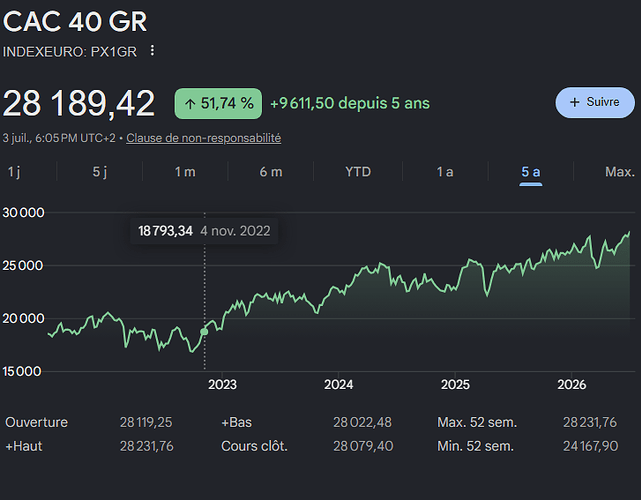This screenshot has width=641, height=500.
Task: Click the Max. 52 sem. value 28 231,76
Action: tap(589, 422)
